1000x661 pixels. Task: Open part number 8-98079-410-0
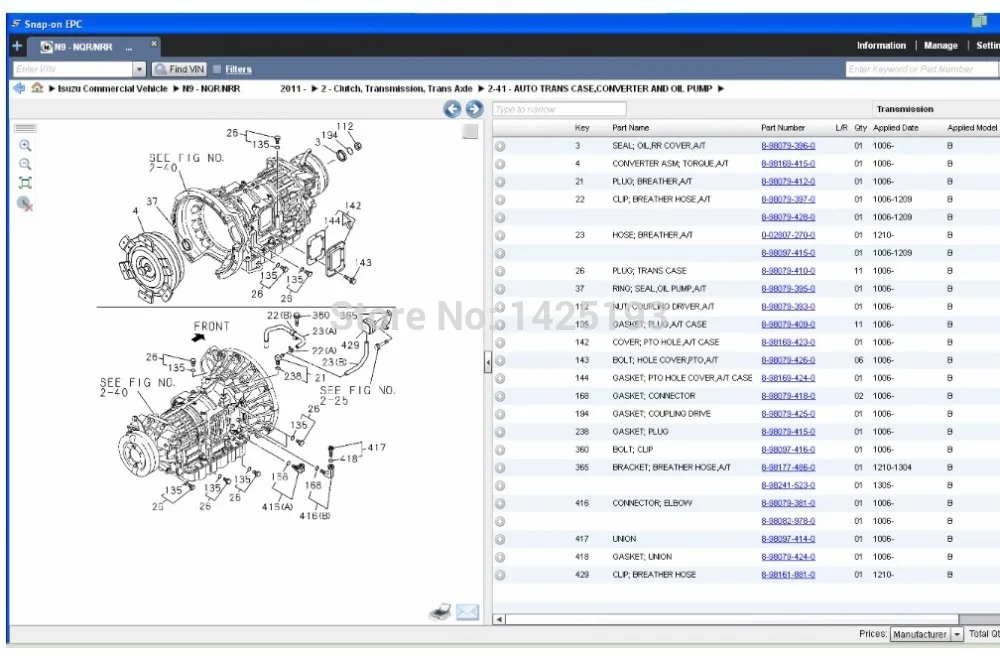(x=788, y=271)
